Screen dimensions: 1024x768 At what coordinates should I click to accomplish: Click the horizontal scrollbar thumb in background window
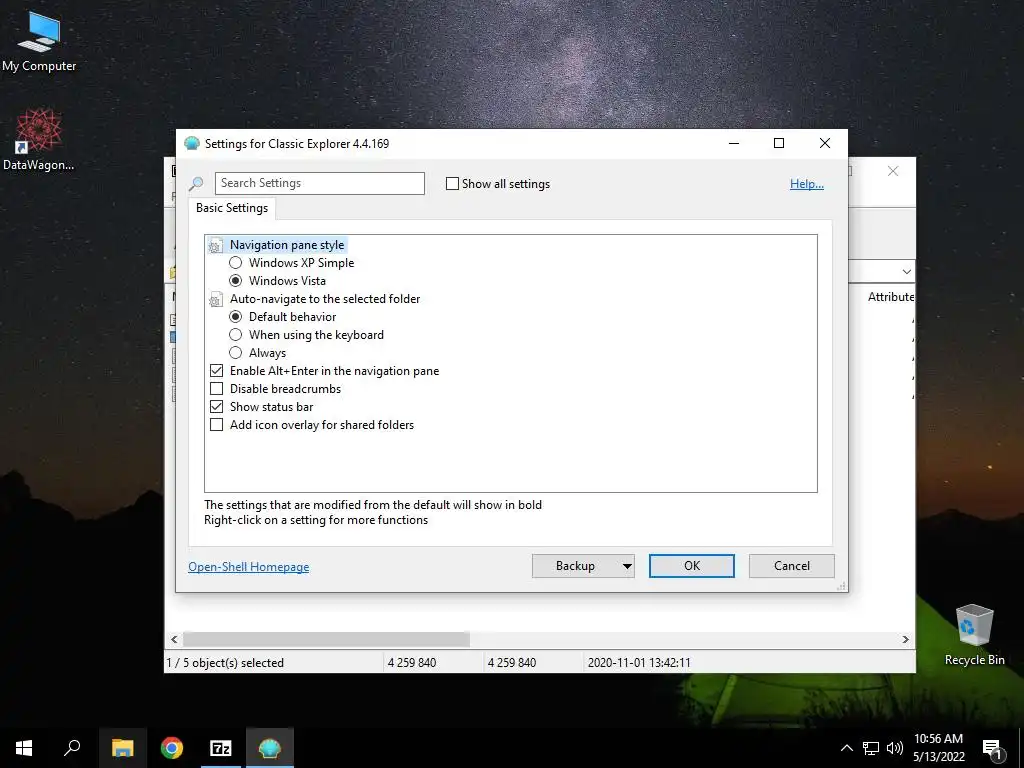[326, 639]
